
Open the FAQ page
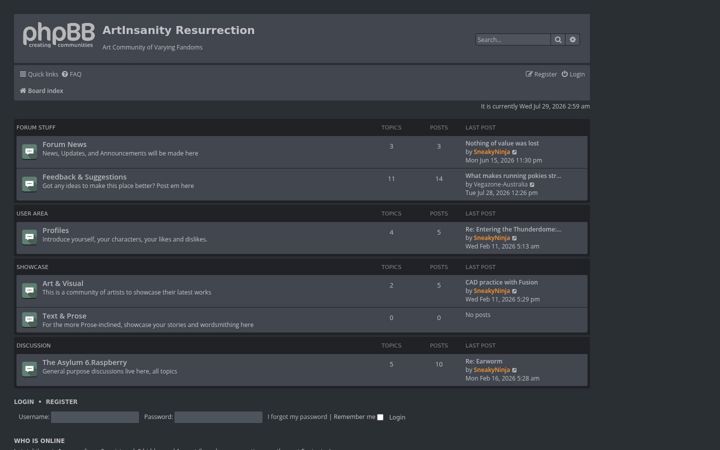pos(72,74)
